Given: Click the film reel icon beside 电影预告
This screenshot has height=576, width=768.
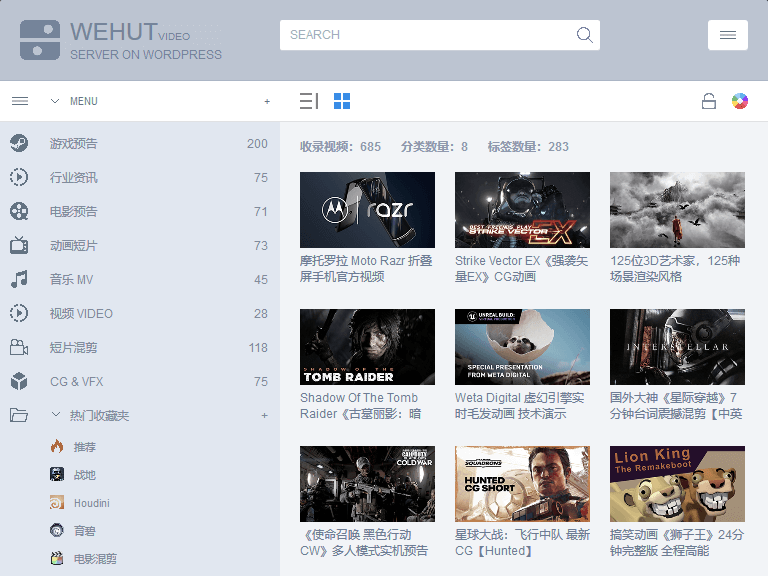Looking at the screenshot, I should 19,212.
